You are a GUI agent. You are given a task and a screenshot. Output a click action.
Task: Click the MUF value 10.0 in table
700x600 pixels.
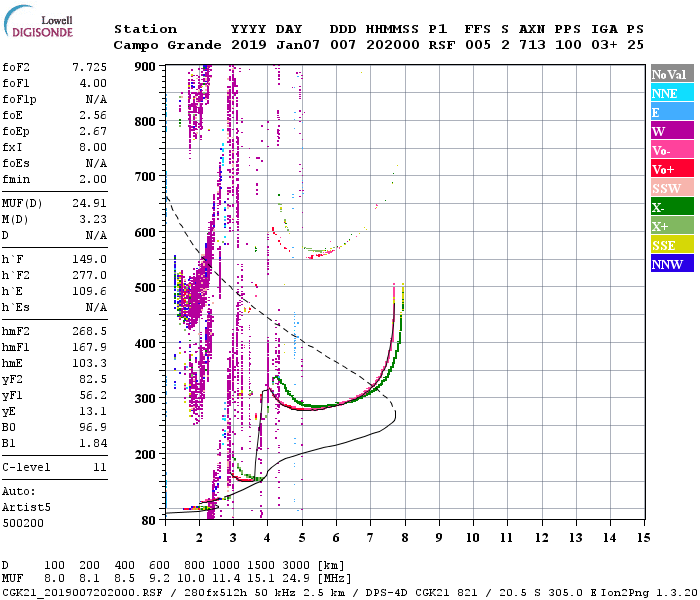click(191, 579)
